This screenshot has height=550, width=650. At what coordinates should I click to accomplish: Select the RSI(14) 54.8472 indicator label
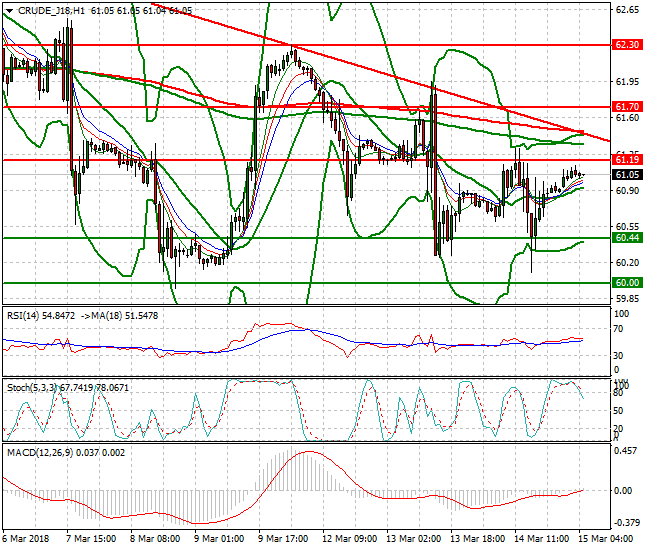click(41, 316)
